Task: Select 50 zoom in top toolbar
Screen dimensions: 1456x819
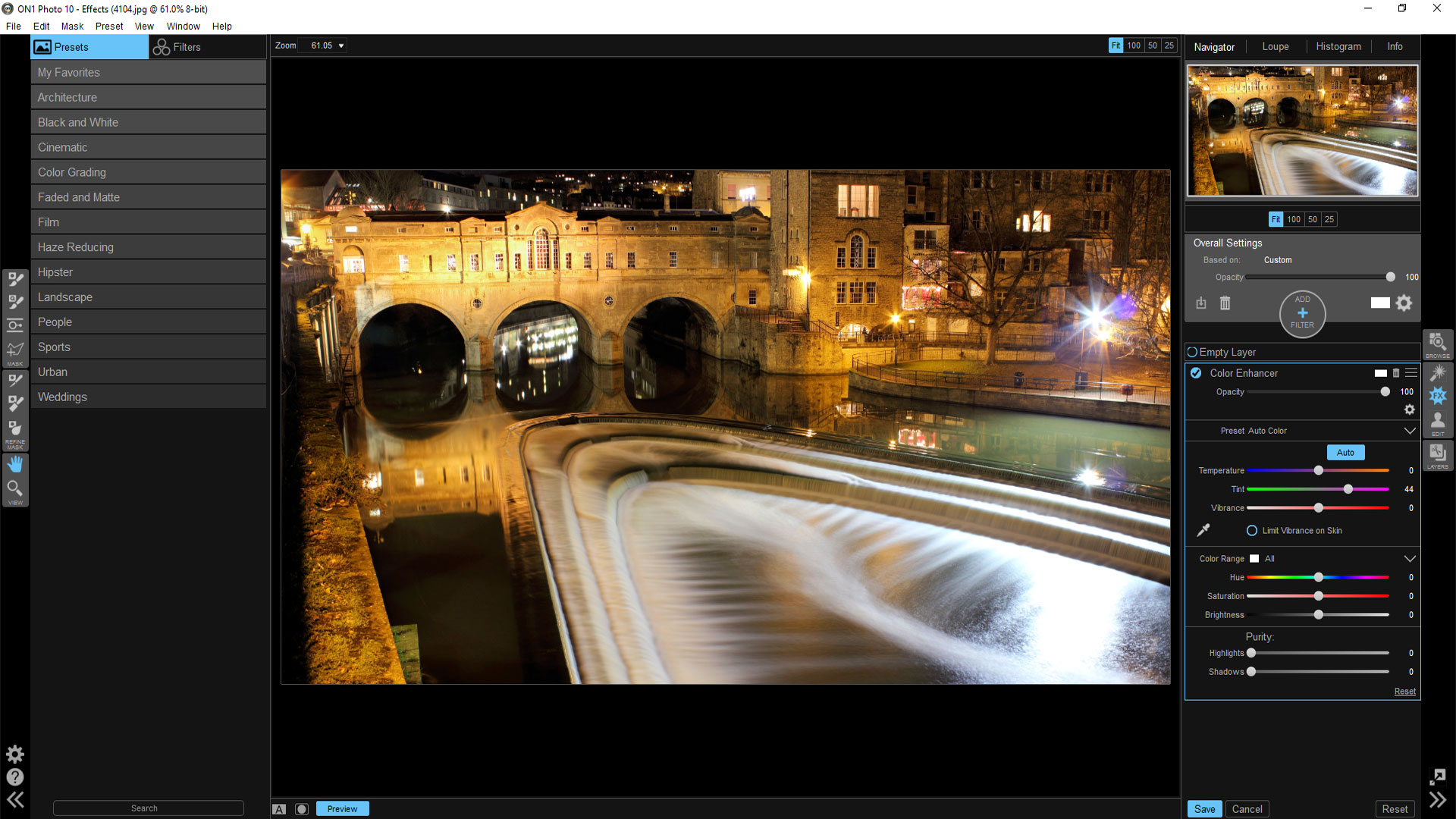Action: pos(1152,45)
